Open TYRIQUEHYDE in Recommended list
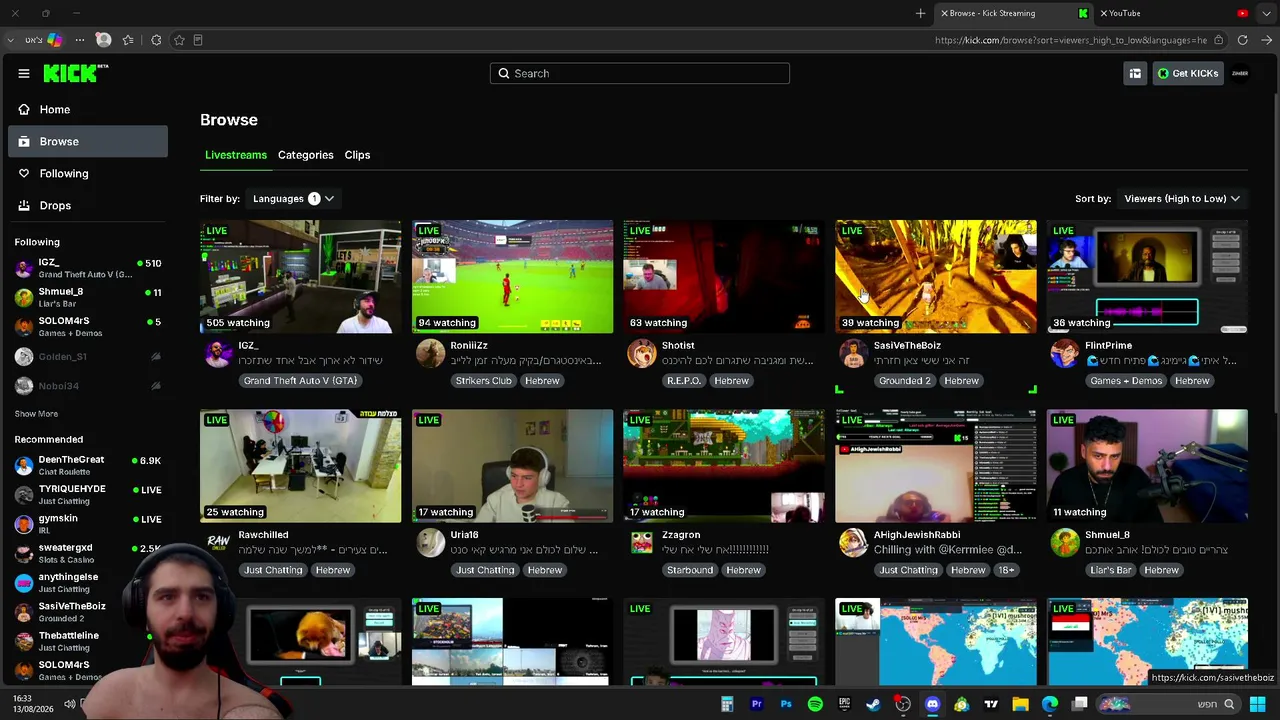The height and width of the screenshot is (720, 1280). click(88, 494)
